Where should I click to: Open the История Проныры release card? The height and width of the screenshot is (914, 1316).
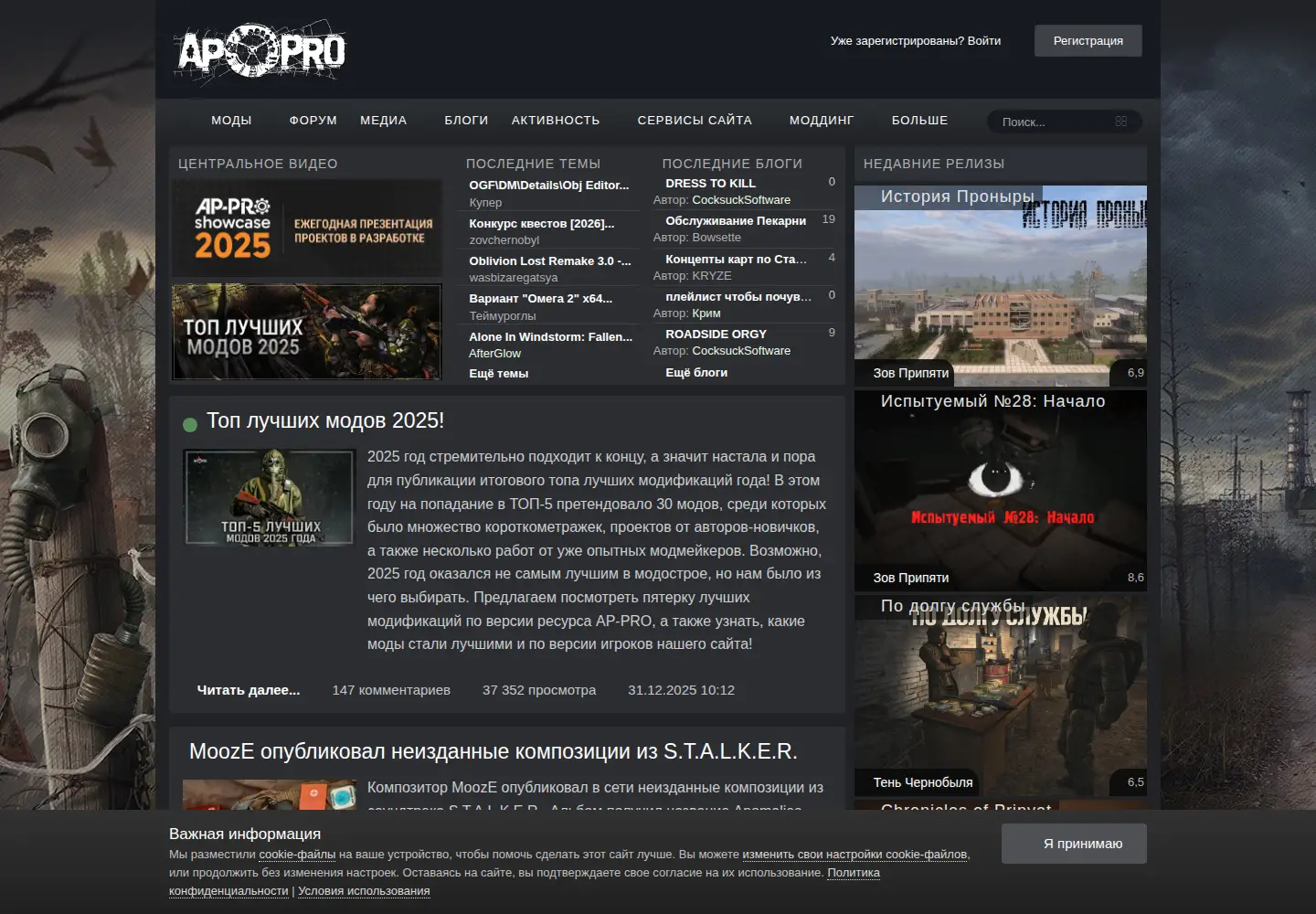tap(1001, 286)
